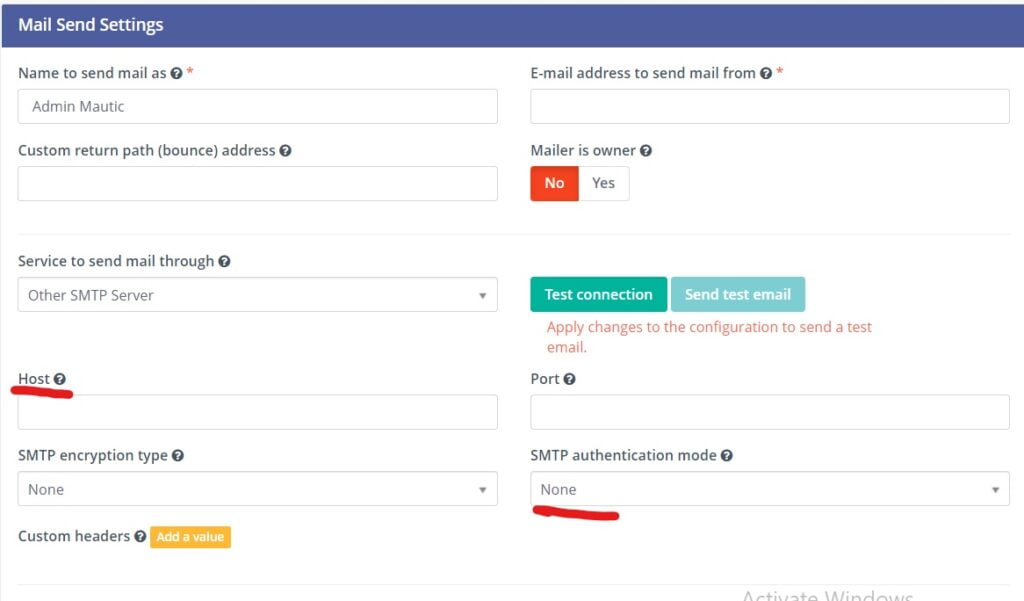
Task: Set Mailer is owner to No
Action: coord(554,184)
